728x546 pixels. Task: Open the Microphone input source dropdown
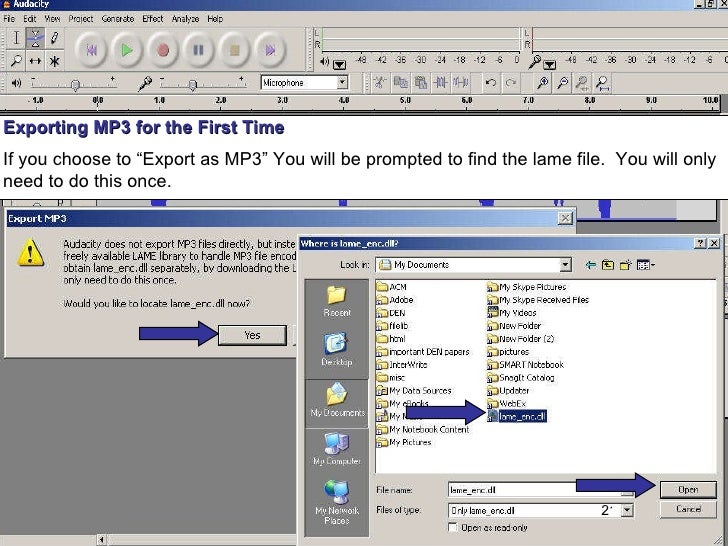click(x=342, y=83)
